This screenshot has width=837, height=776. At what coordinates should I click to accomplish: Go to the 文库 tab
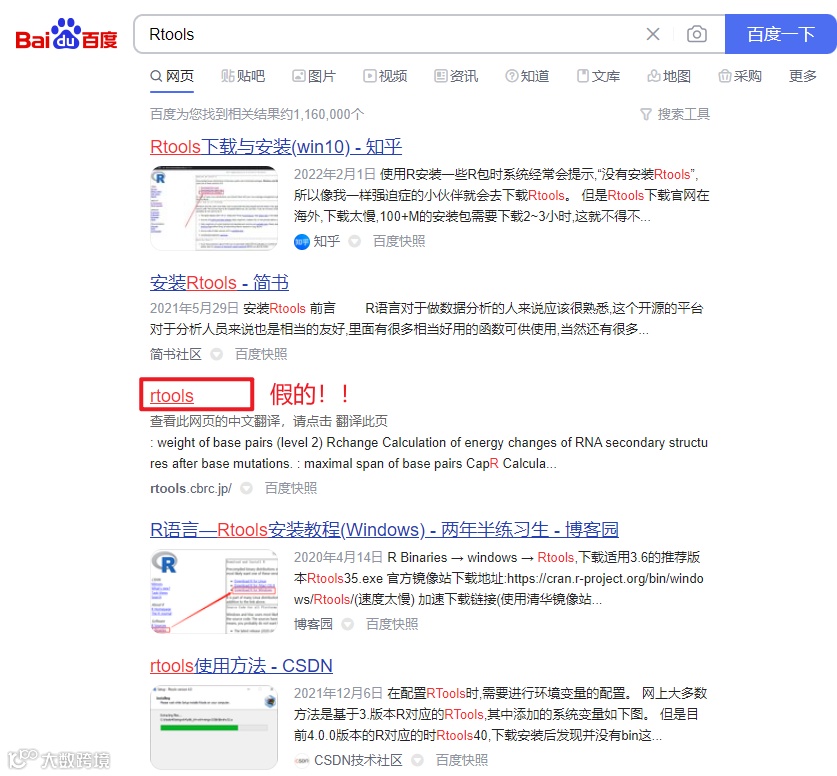click(598, 76)
